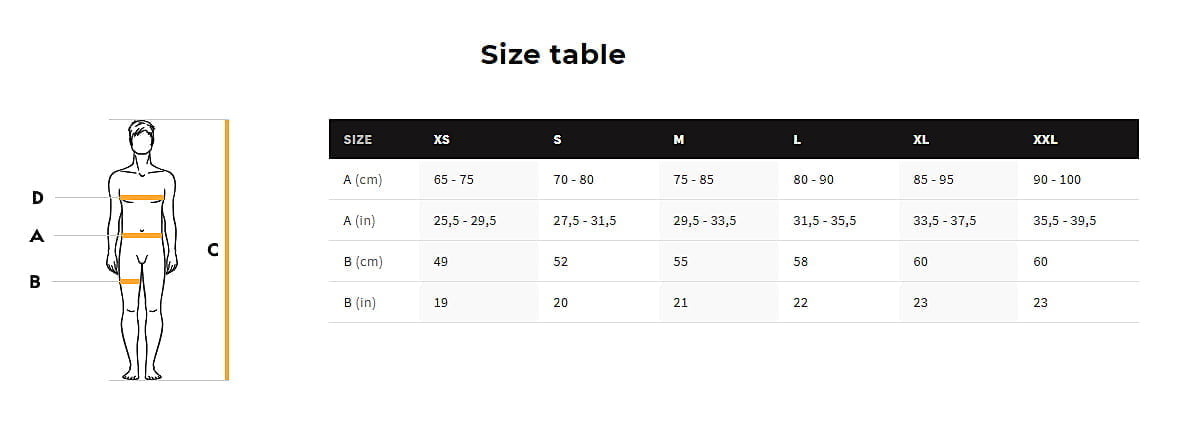Click the Size table heading
This screenshot has height=434, width=1200.
(x=553, y=54)
